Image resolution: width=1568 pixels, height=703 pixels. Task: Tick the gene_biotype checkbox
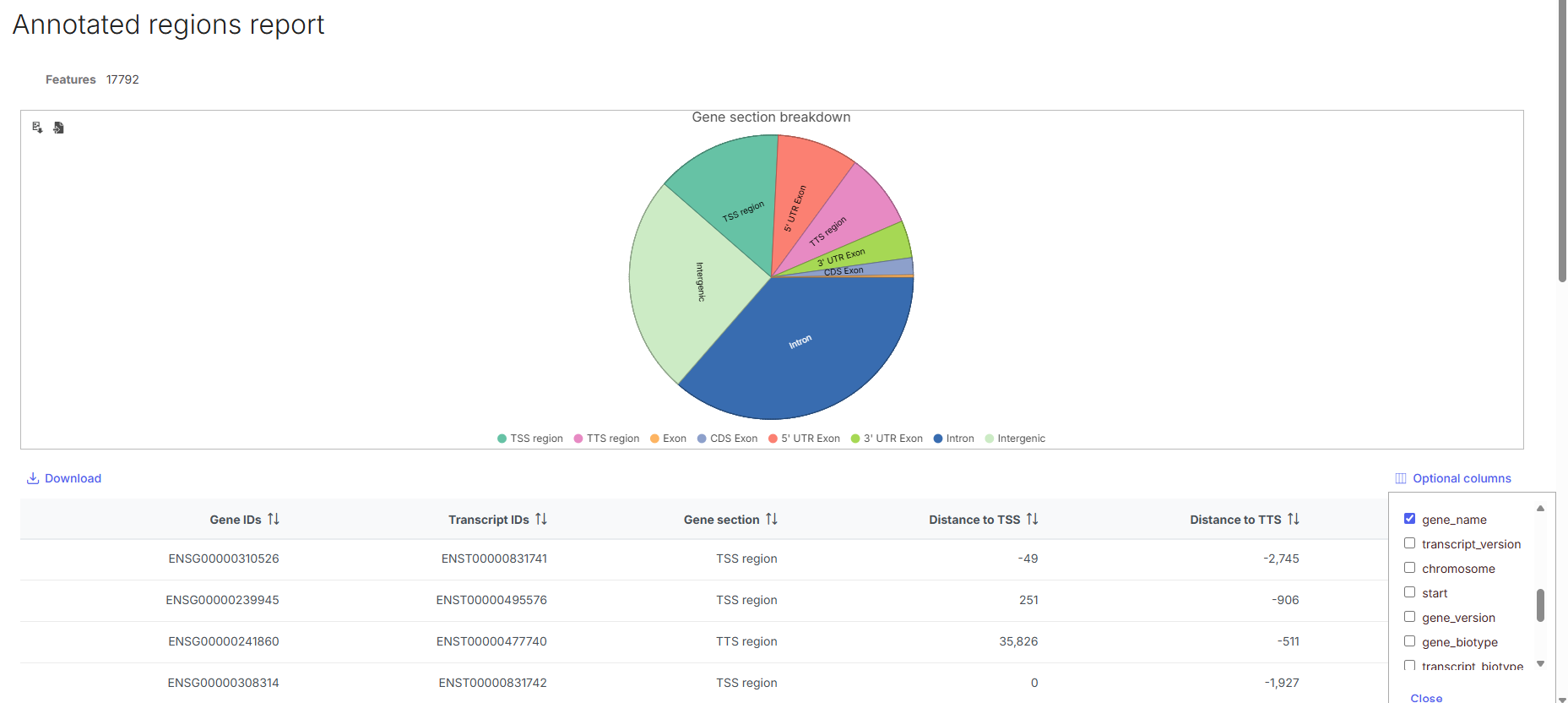[1409, 641]
